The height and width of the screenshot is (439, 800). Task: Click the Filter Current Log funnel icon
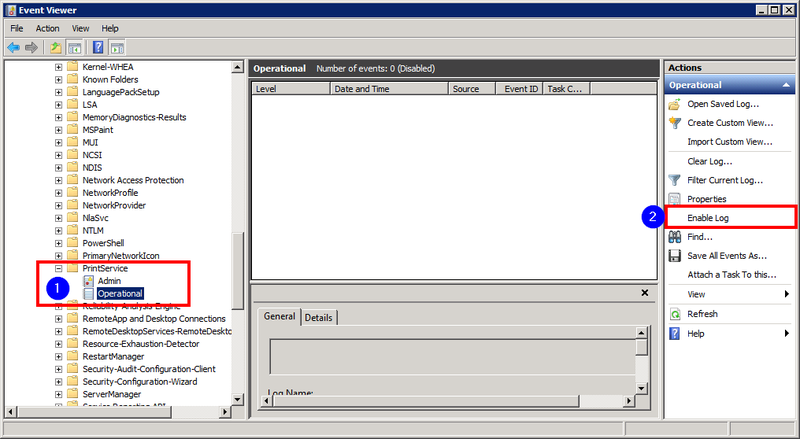[x=675, y=180]
